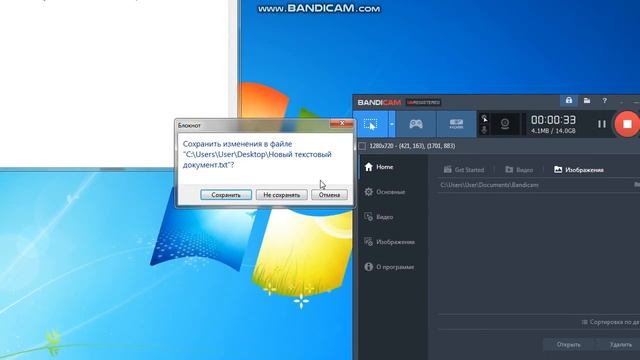Screen dimensions: 640x360
Task: Pause the Bandicam recording
Action: pyautogui.click(x=602, y=124)
